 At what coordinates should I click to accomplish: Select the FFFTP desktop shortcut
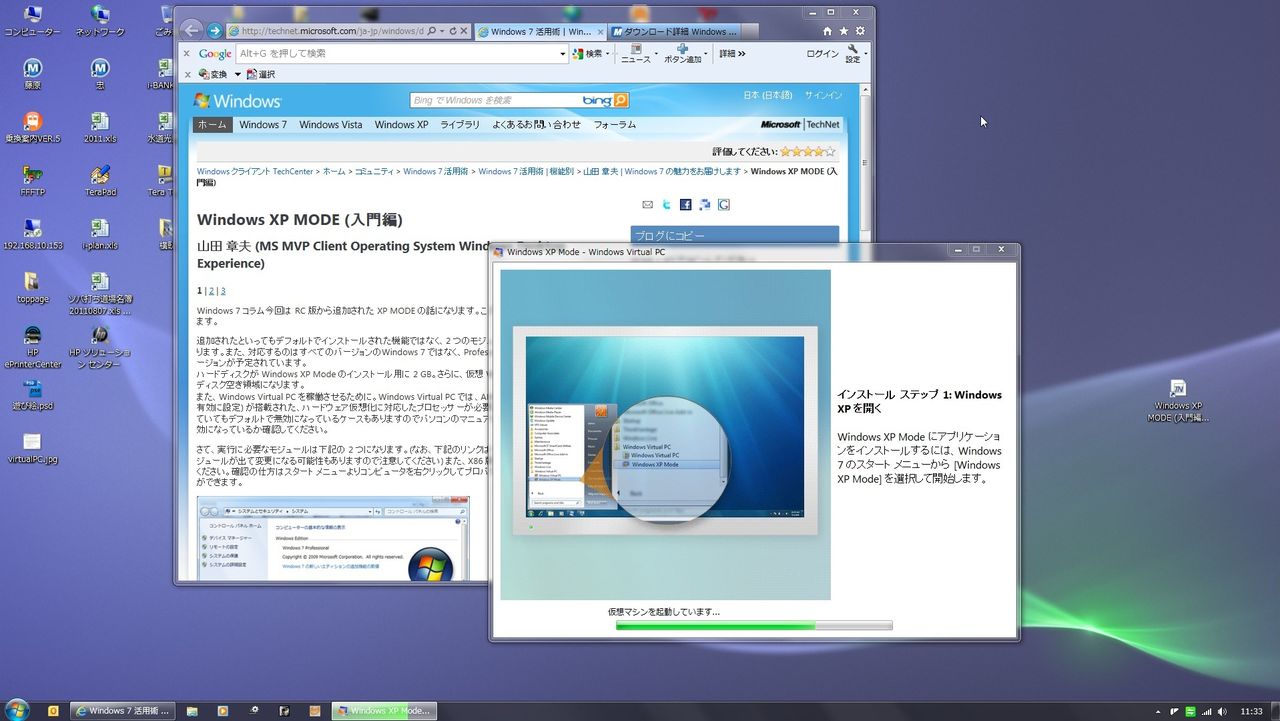32,181
